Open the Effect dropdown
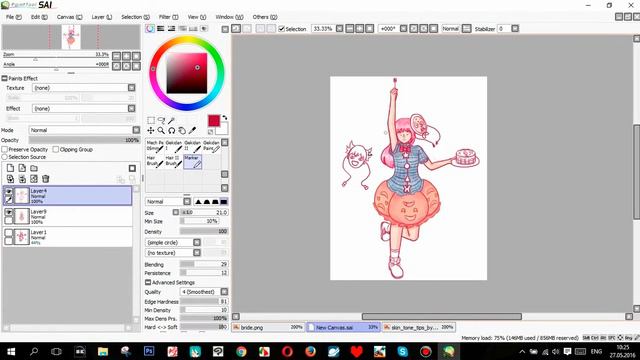Screen dimensions: 640x360 click(x=131, y=108)
